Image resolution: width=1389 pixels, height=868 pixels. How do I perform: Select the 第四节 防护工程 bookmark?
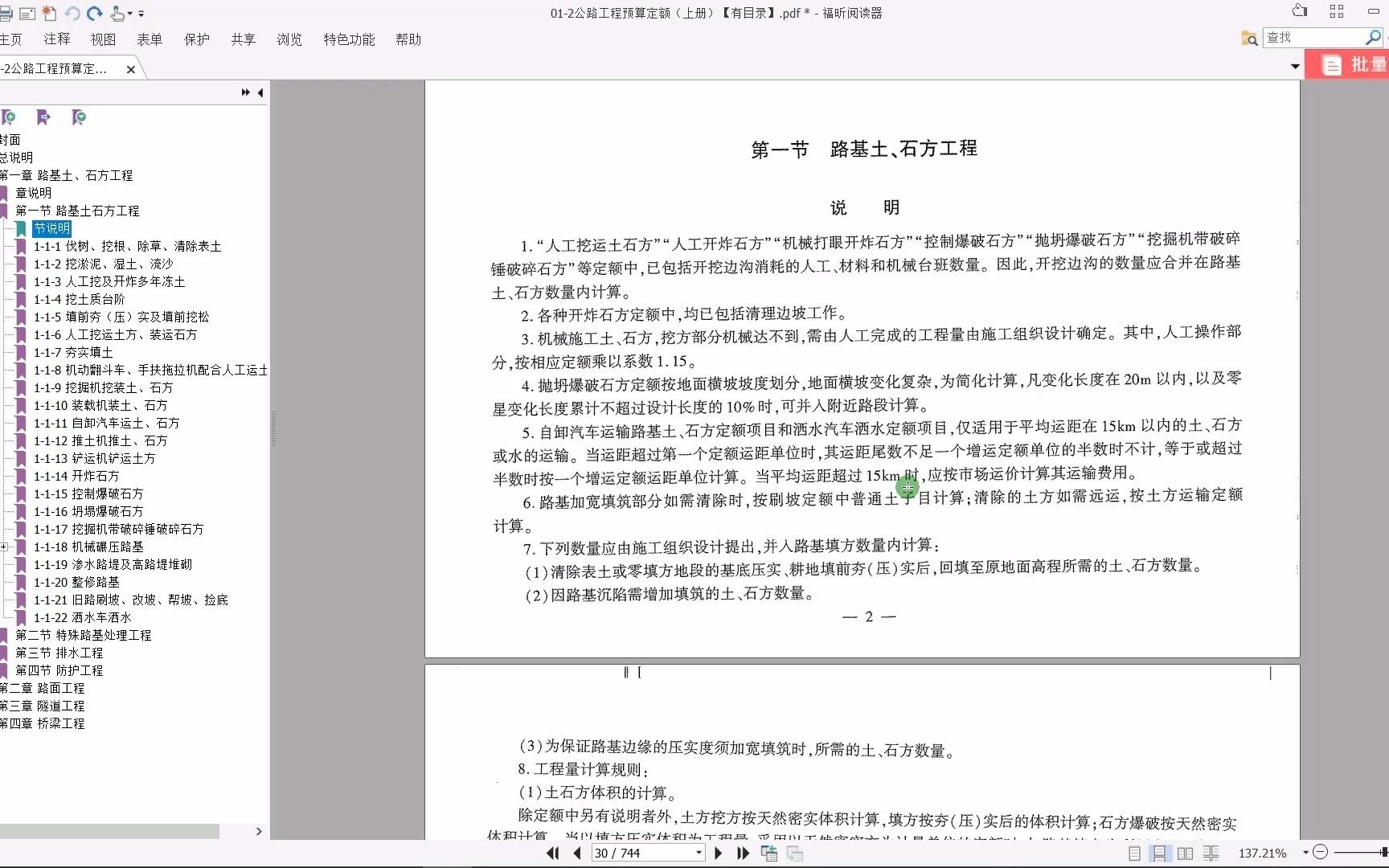[59, 670]
